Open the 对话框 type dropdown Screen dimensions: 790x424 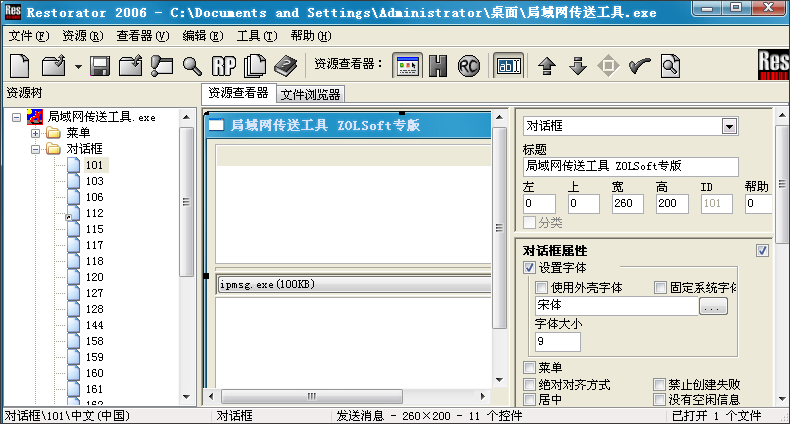click(729, 126)
